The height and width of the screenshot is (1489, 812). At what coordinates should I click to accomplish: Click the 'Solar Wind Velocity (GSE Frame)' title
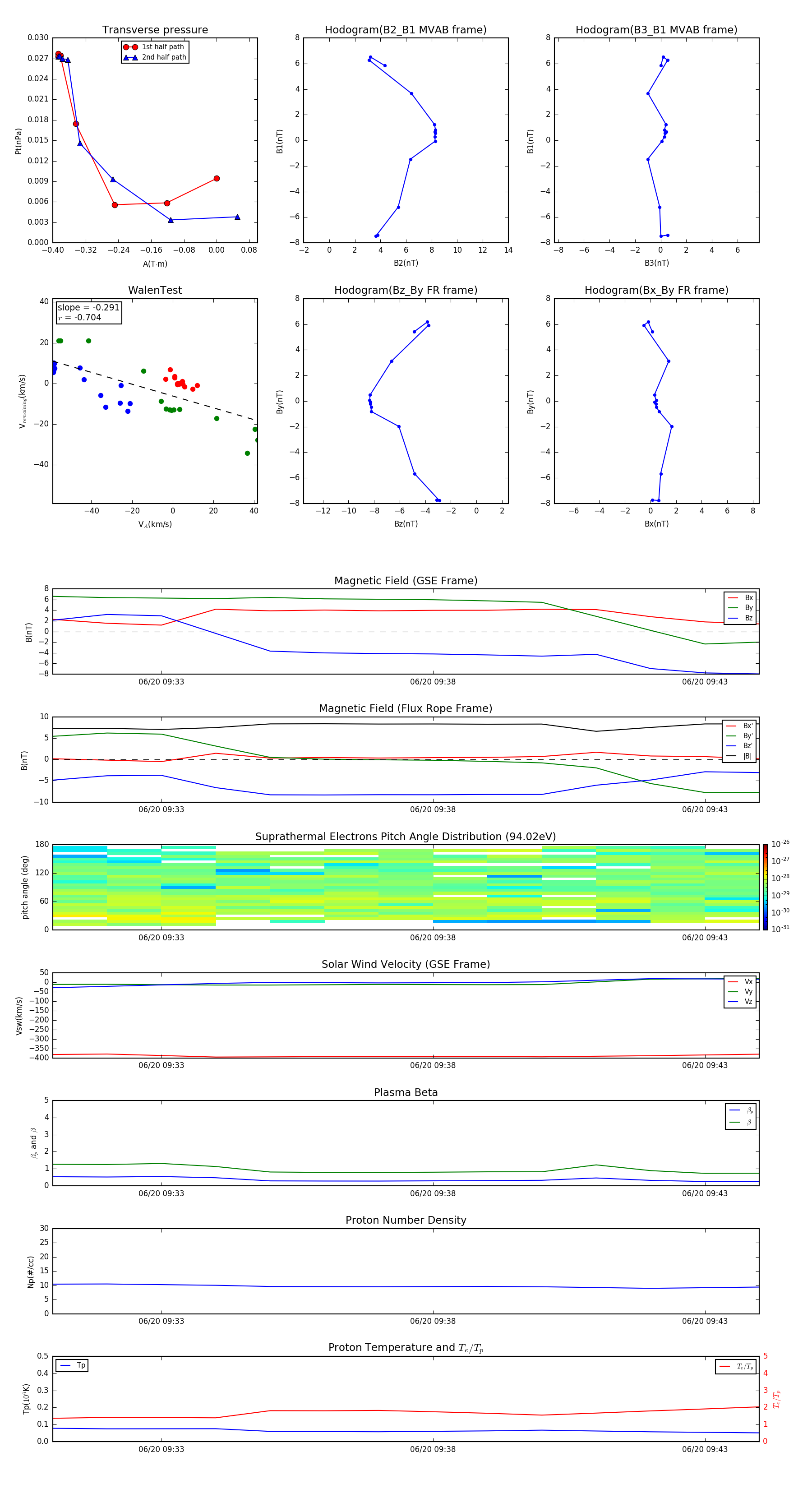[406, 964]
